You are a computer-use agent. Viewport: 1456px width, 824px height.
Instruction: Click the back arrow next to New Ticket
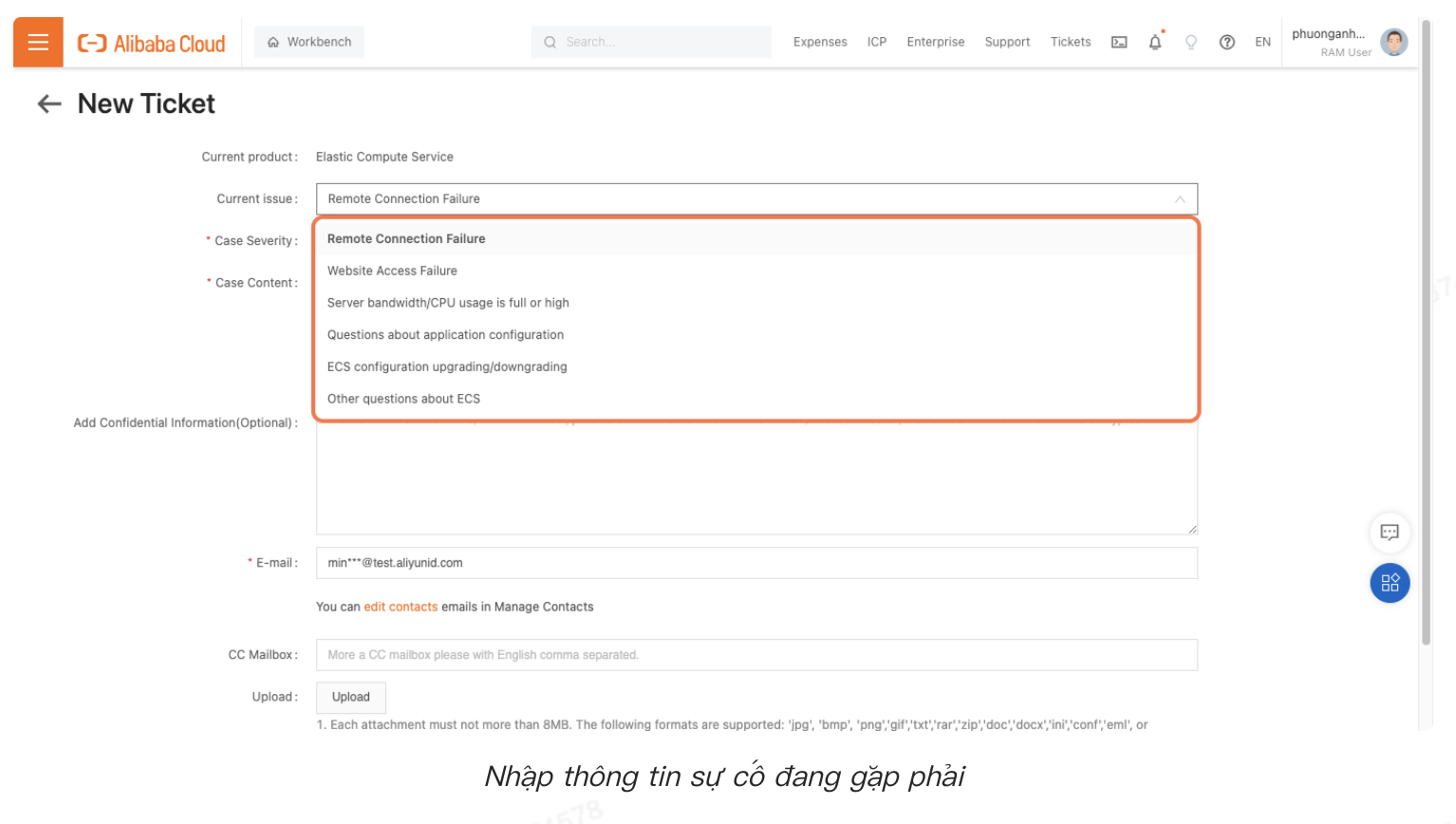point(48,103)
